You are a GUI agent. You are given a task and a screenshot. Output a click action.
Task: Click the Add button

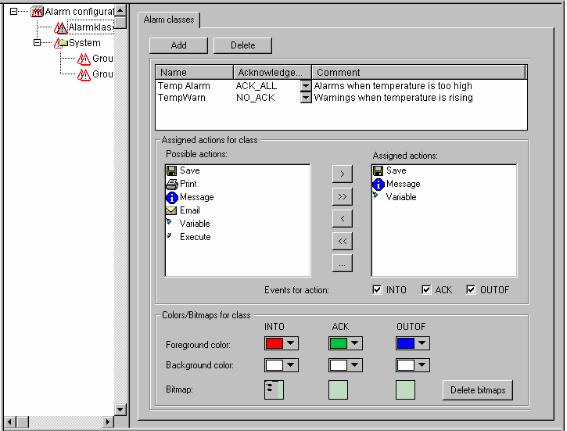click(178, 46)
